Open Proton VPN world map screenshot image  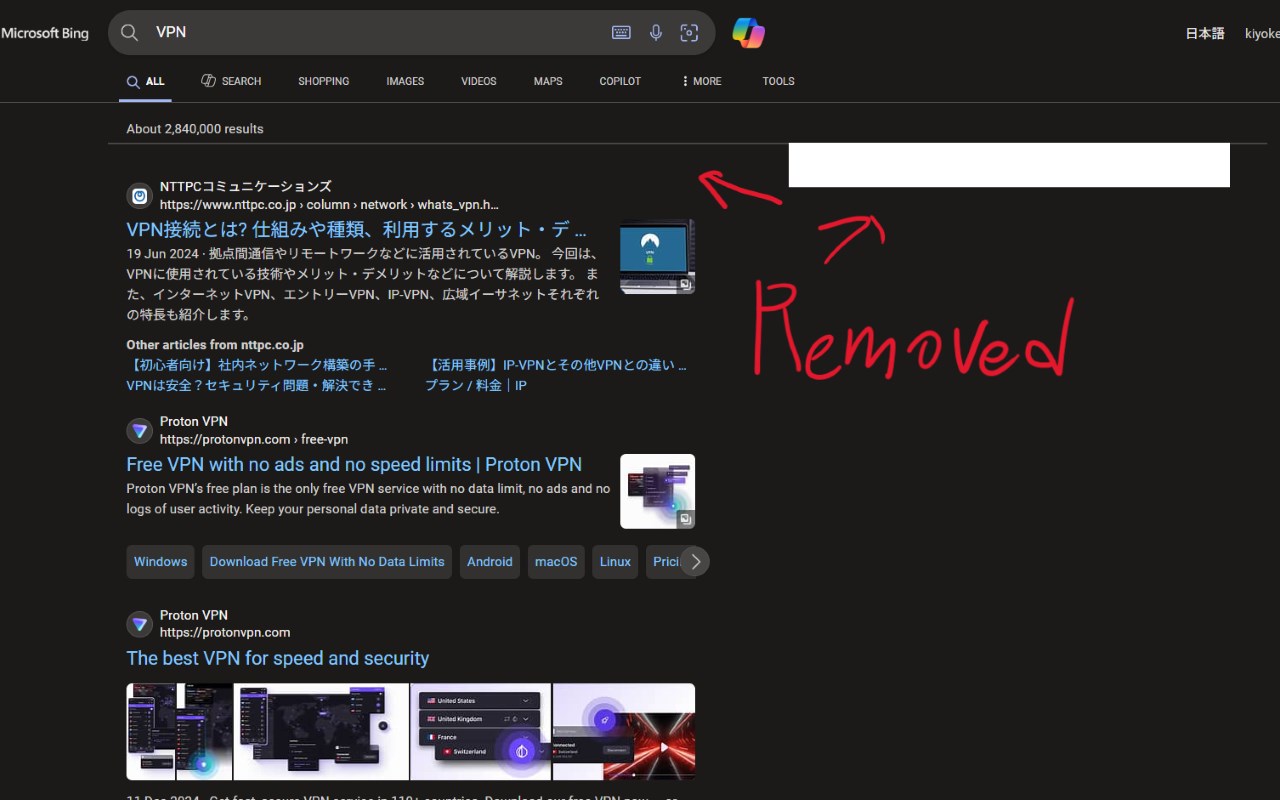pos(321,732)
